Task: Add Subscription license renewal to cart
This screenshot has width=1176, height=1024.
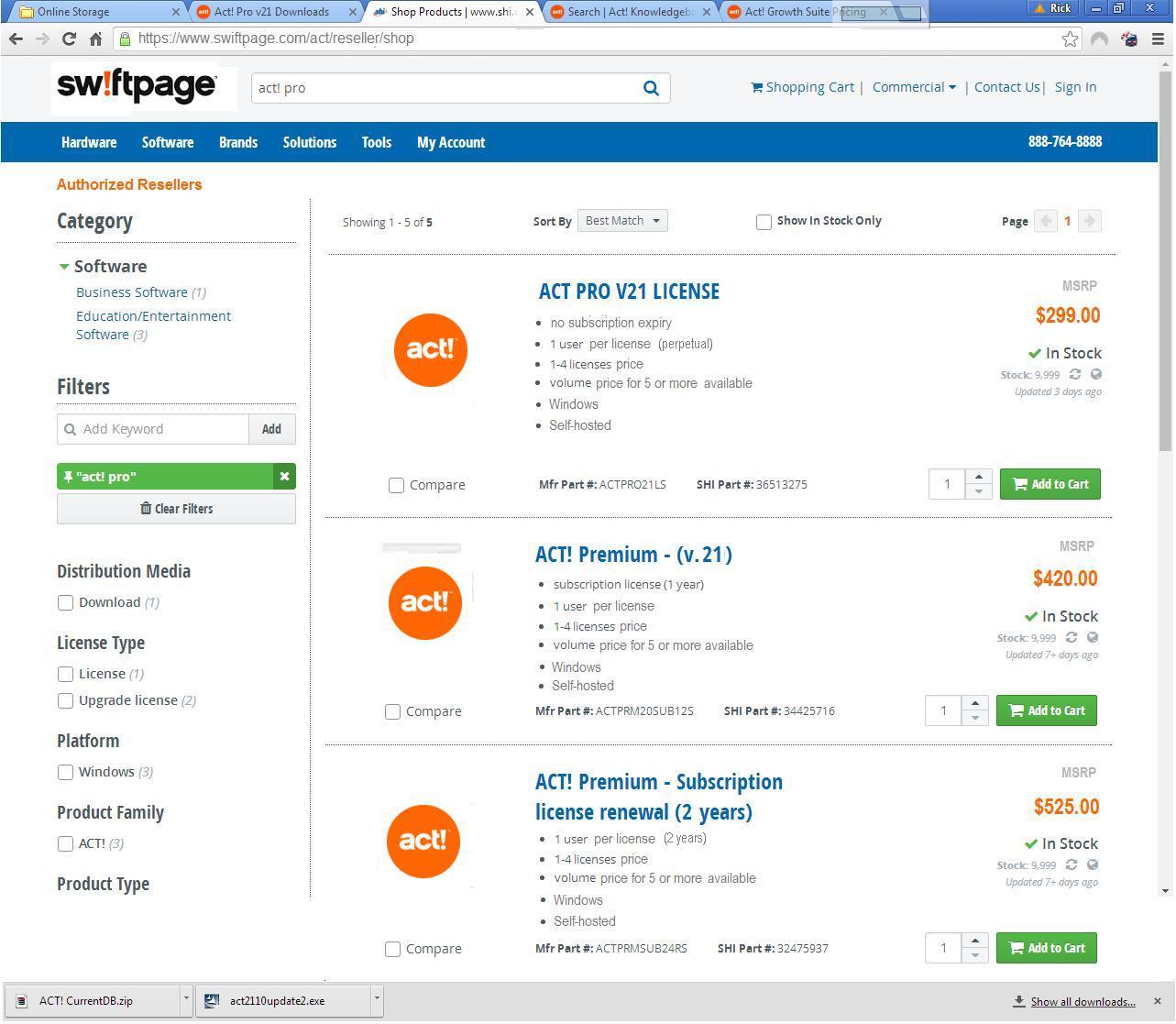Action: coord(1047,948)
